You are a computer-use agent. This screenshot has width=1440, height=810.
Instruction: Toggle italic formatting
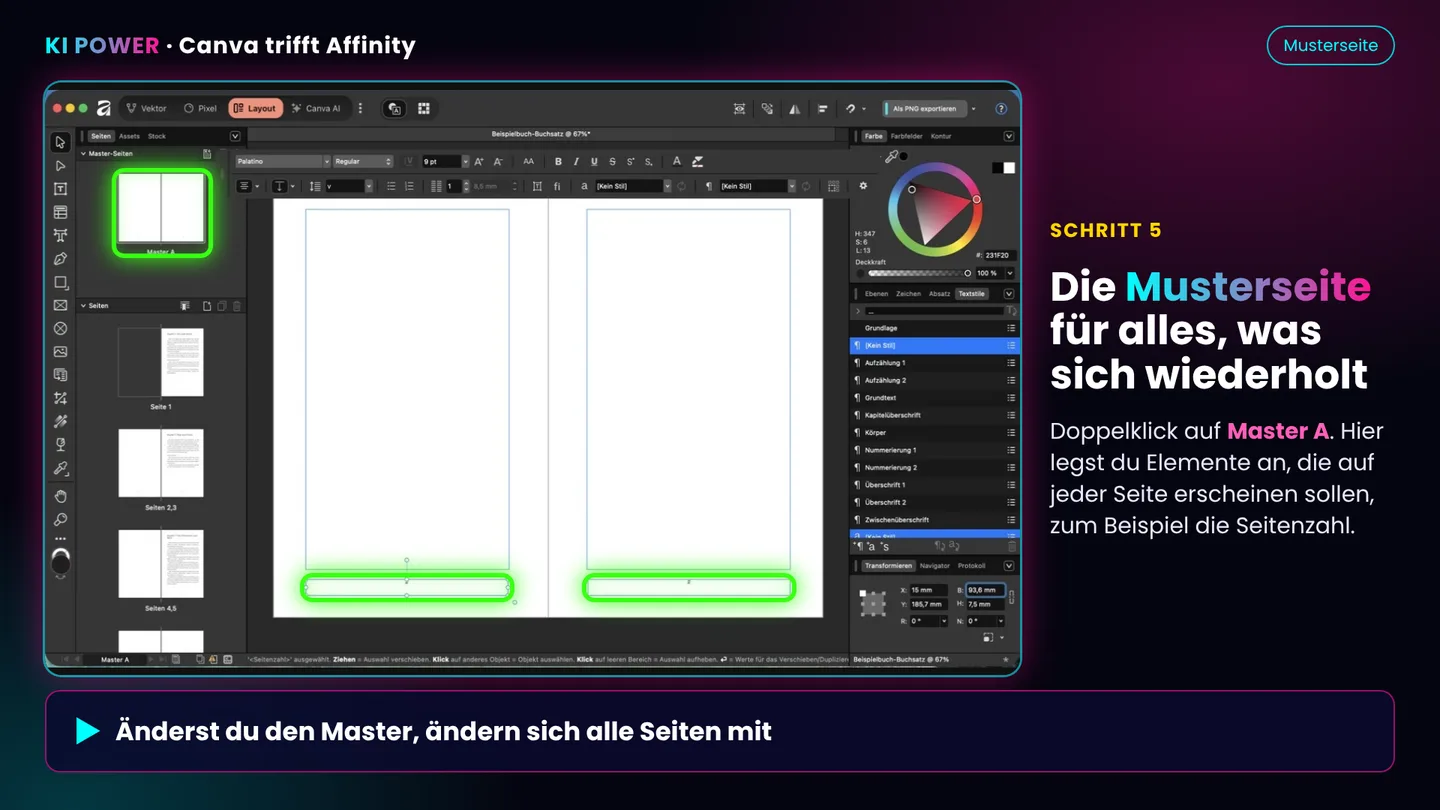pos(576,161)
